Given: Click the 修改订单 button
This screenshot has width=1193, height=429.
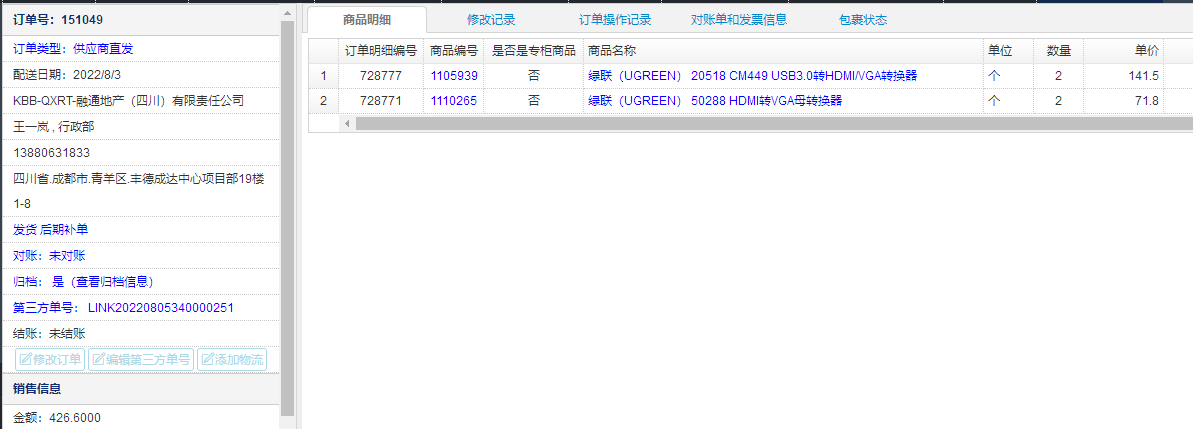Looking at the screenshot, I should pyautogui.click(x=50, y=360).
